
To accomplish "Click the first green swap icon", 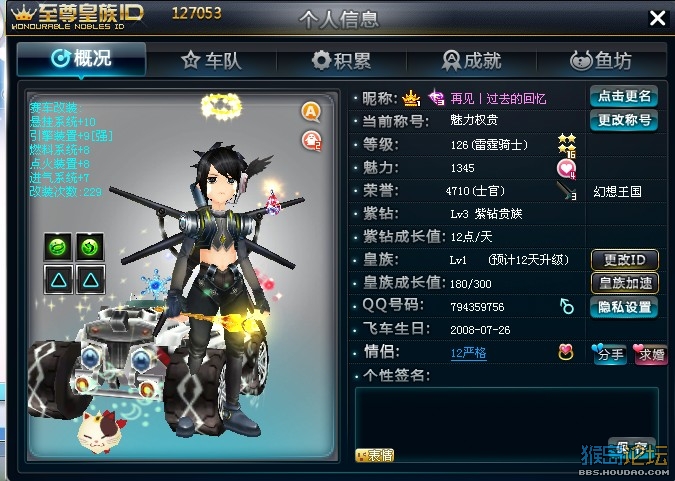I will [58, 247].
